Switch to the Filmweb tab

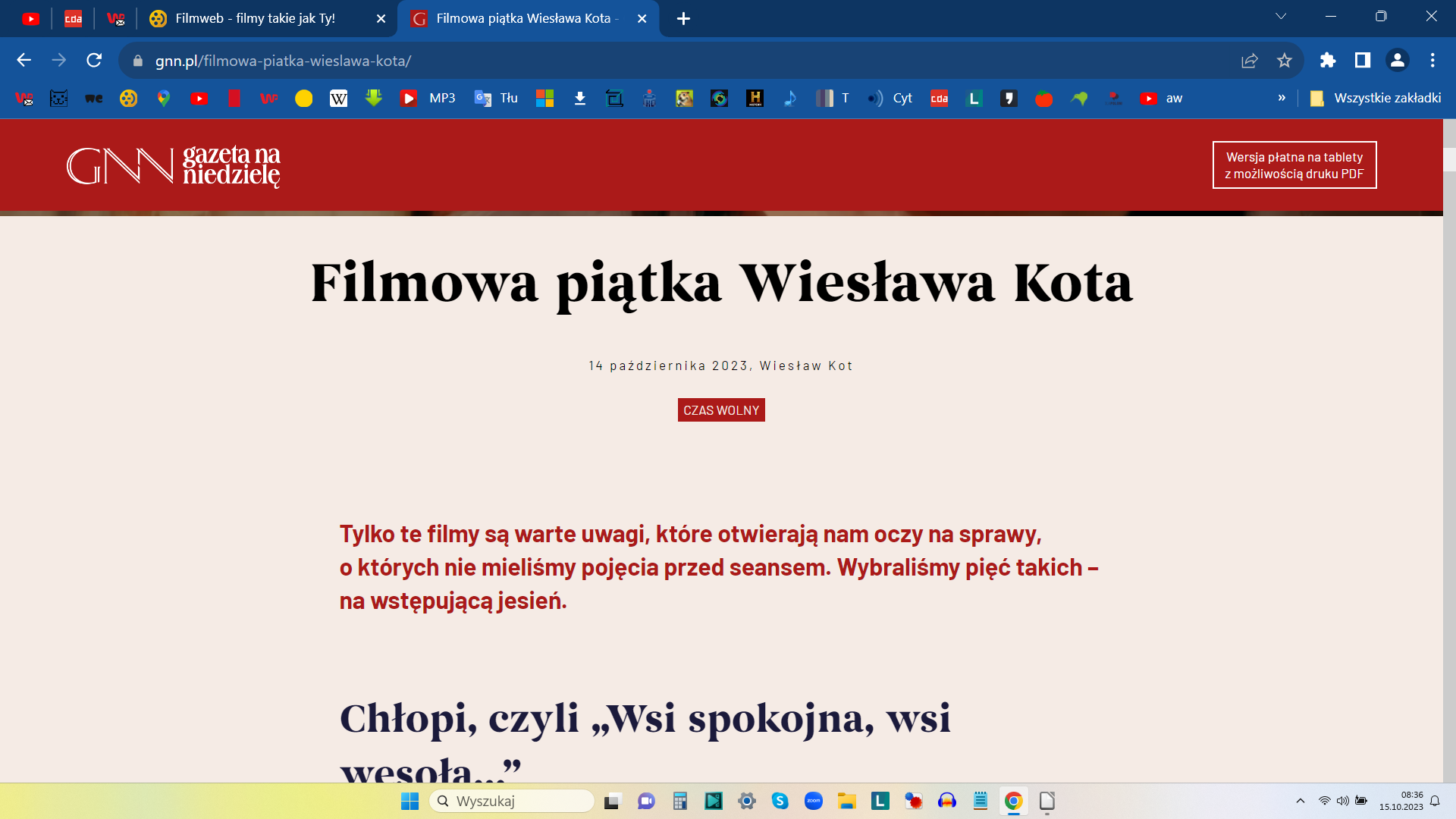click(255, 18)
